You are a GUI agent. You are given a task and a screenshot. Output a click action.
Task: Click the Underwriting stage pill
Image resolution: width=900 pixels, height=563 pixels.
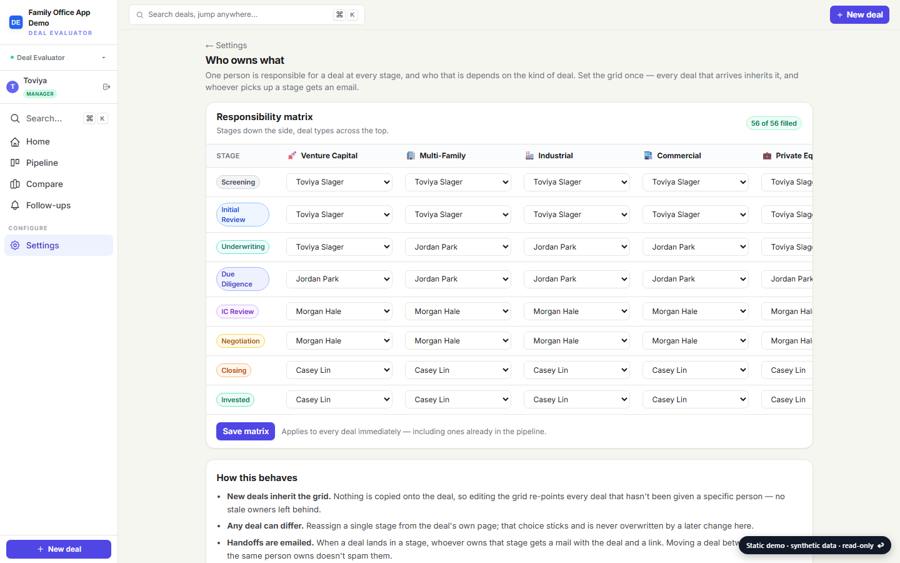(x=243, y=247)
